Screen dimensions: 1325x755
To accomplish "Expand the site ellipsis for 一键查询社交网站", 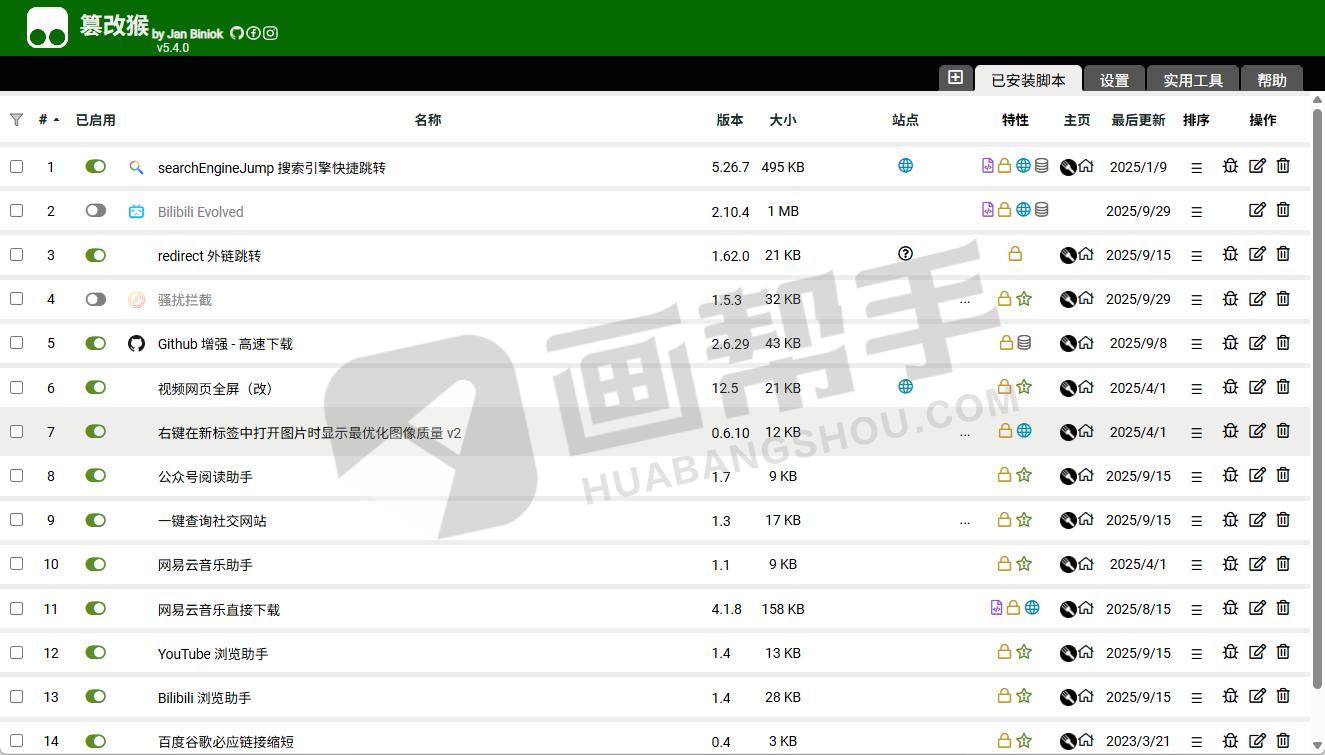I will [x=964, y=520].
